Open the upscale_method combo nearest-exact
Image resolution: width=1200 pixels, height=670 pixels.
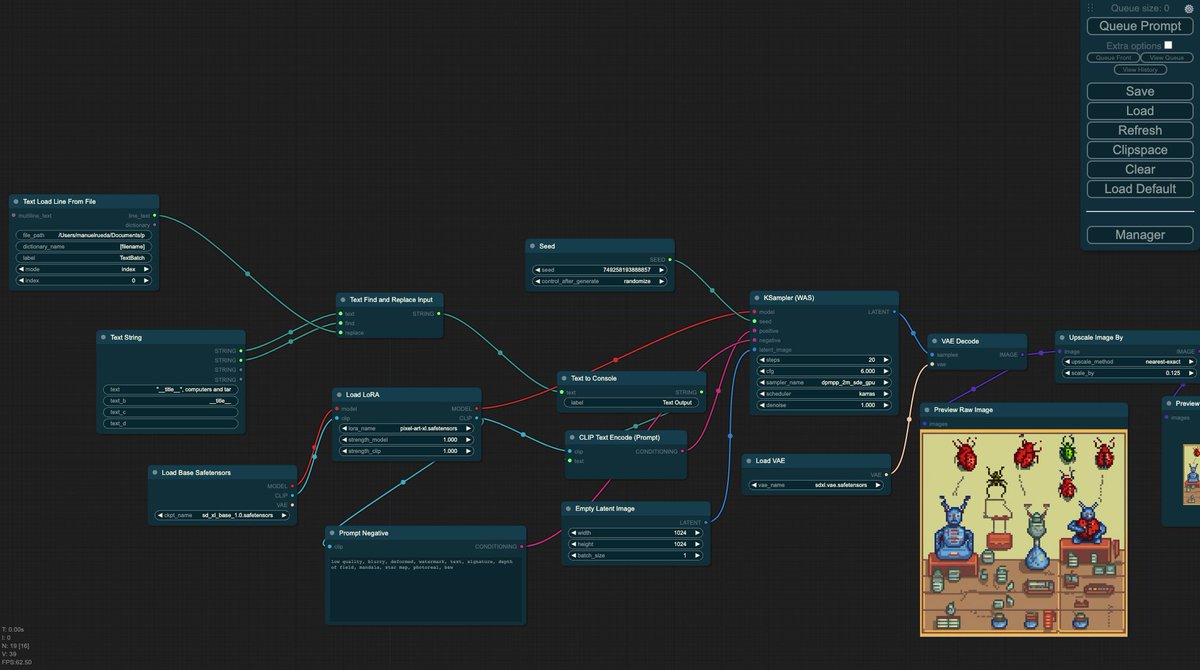tap(1131, 361)
